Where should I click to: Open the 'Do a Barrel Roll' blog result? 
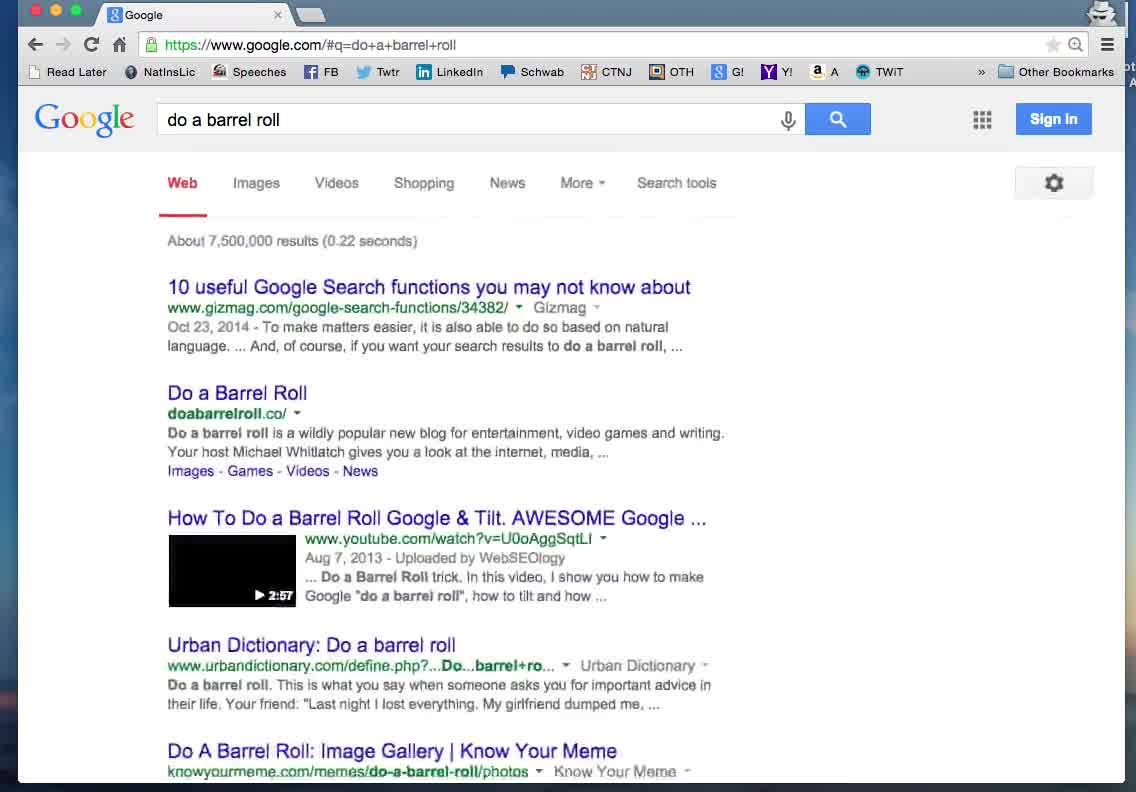pyautogui.click(x=238, y=393)
